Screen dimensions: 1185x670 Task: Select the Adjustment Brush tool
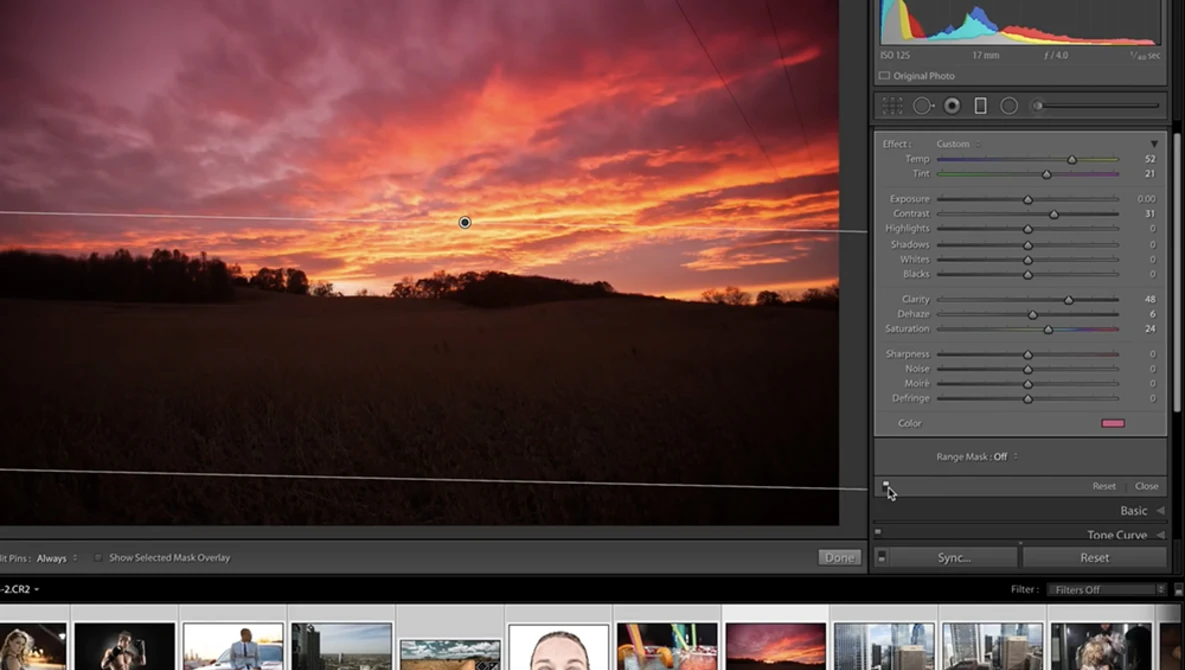pyautogui.click(x=1097, y=106)
